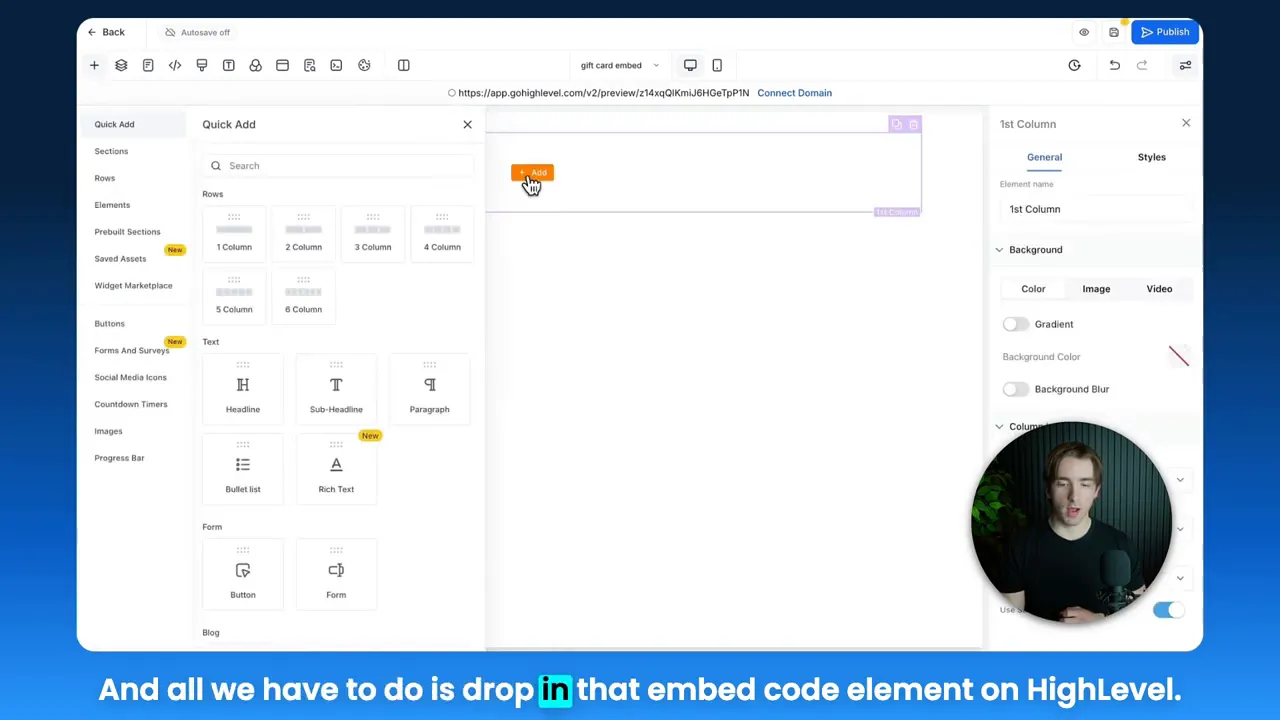Open the Typography settings icon
This screenshot has height=720, width=1280.
(x=229, y=65)
